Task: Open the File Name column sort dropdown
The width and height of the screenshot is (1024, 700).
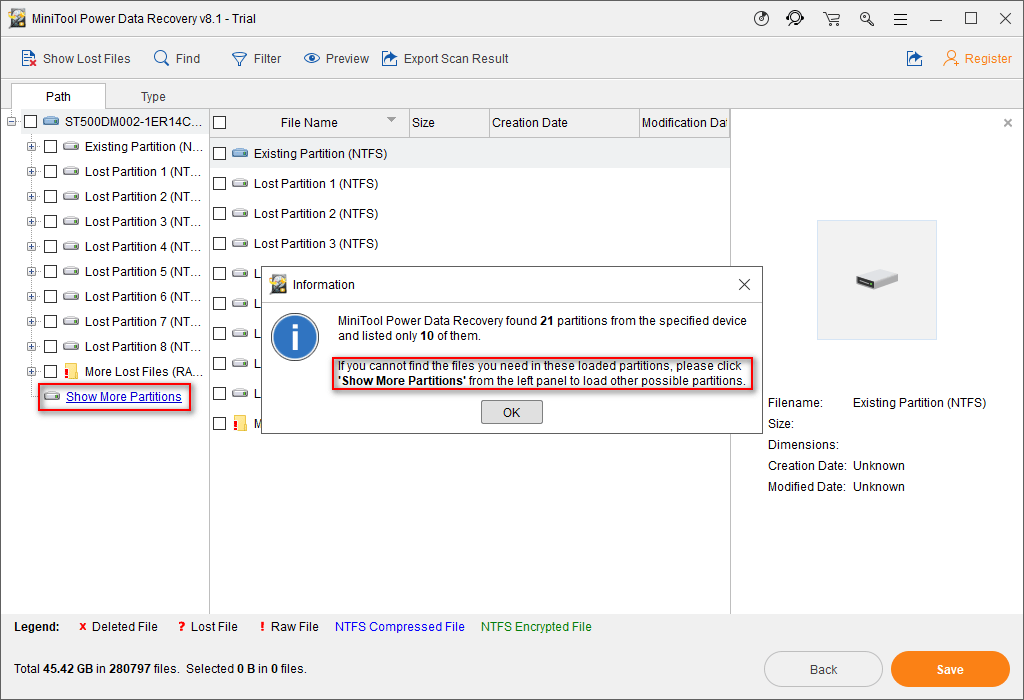Action: tap(393, 122)
